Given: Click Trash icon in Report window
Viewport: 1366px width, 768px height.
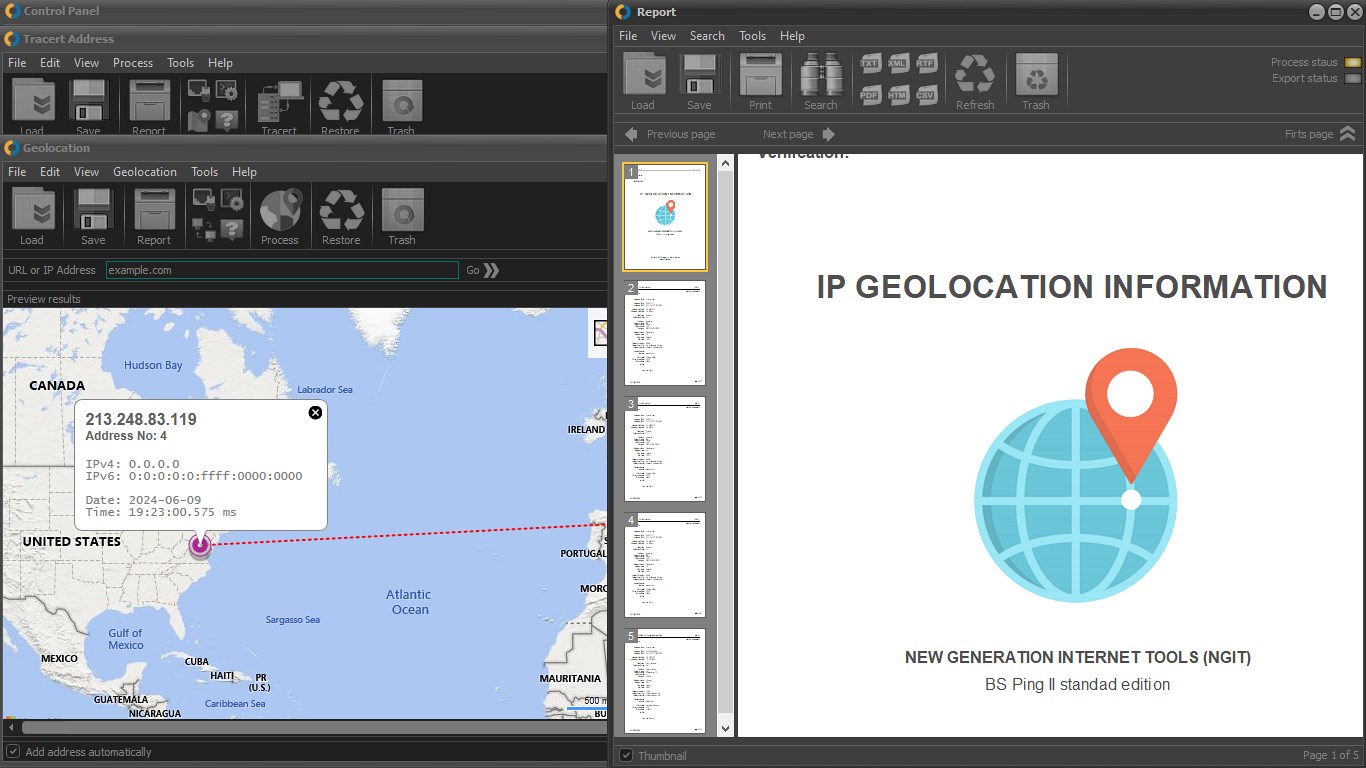Looking at the screenshot, I should point(1036,74).
